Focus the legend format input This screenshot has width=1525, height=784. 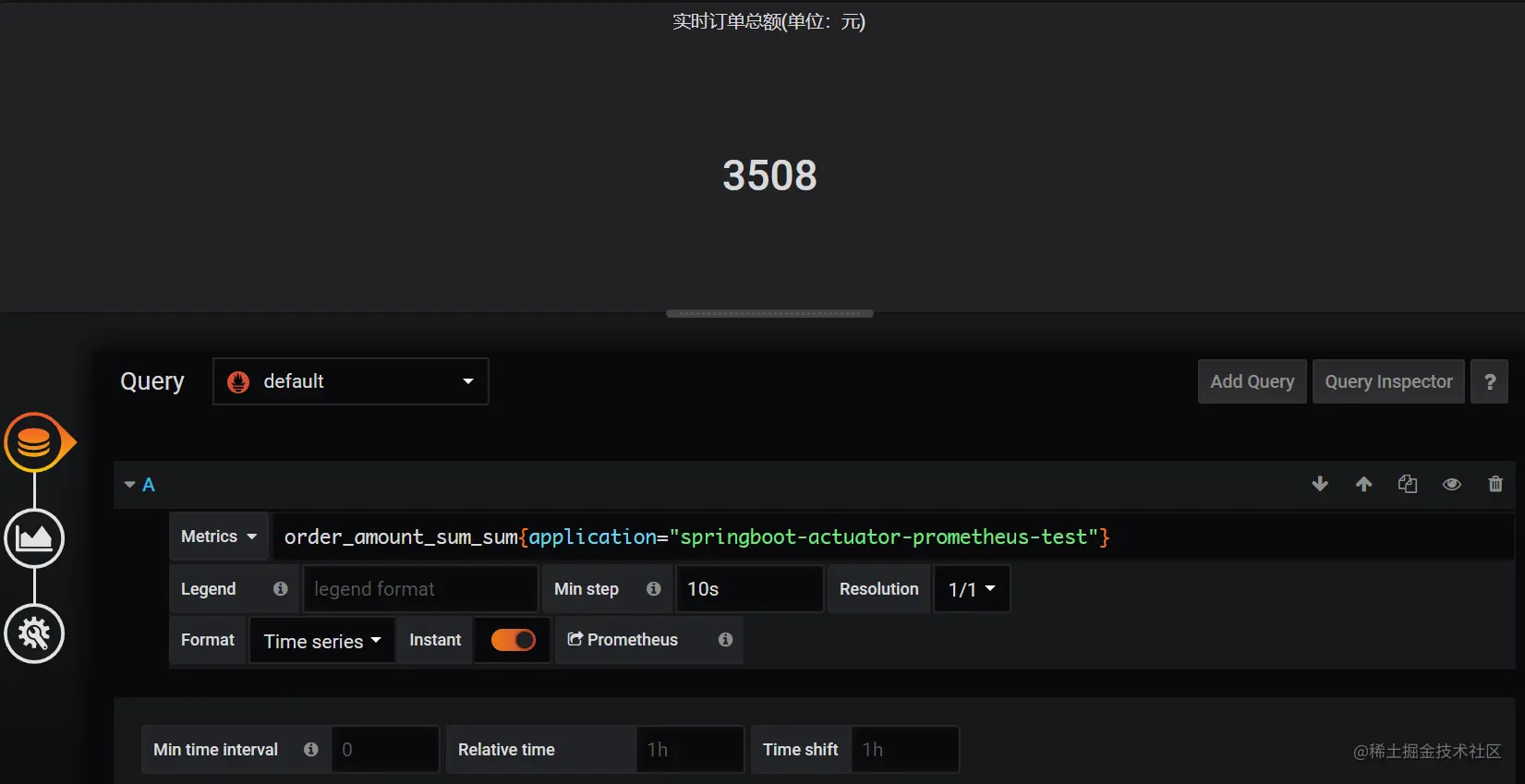coord(420,589)
